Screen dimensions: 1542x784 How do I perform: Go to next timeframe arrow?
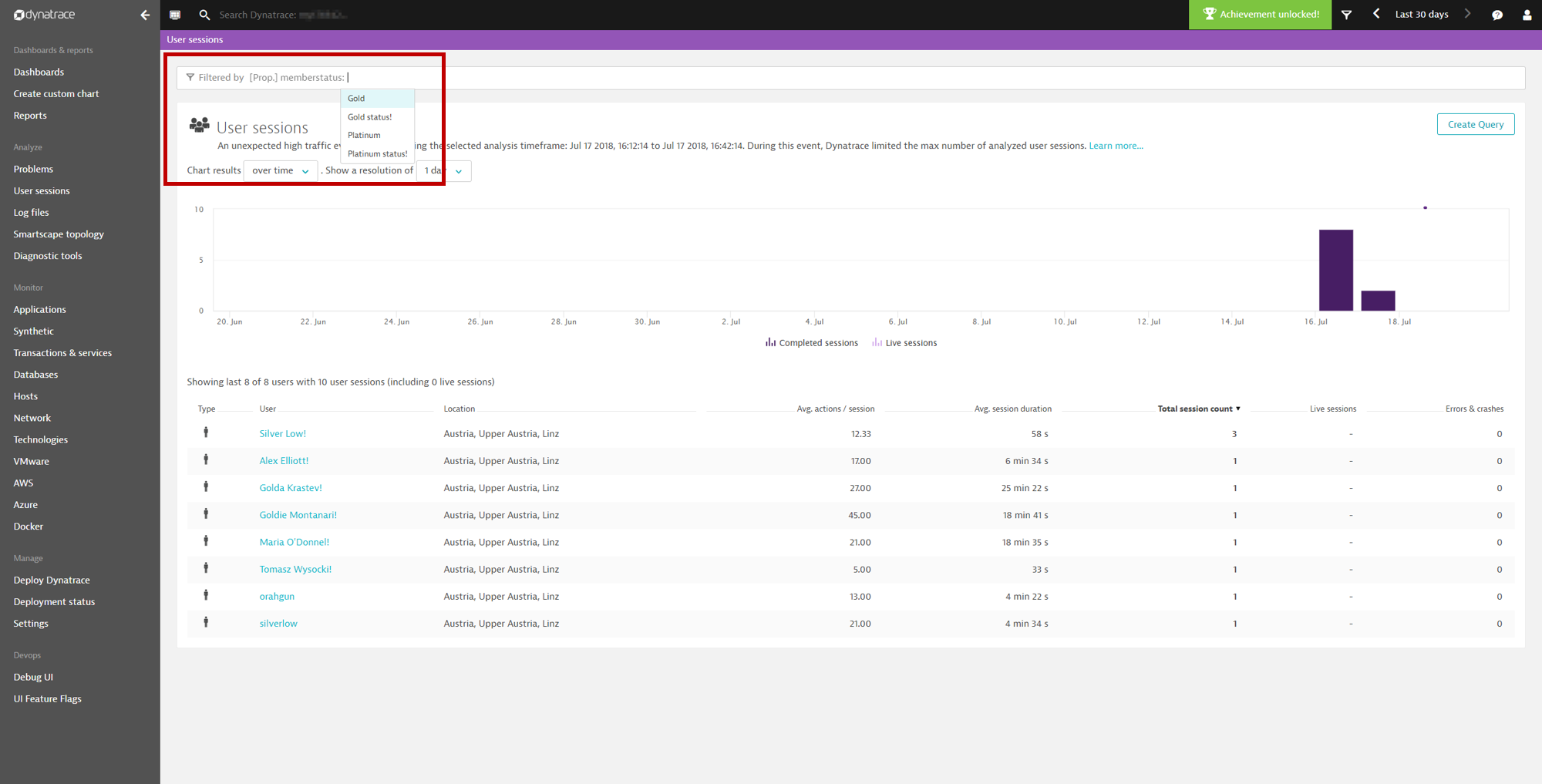pyautogui.click(x=1467, y=14)
